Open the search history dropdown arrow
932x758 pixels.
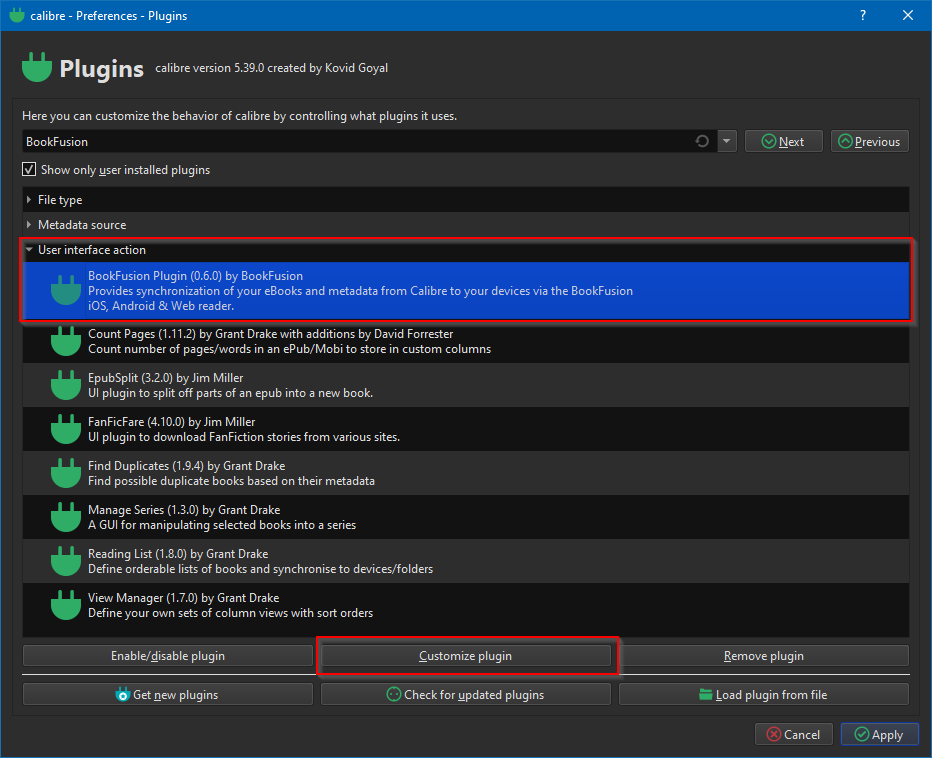click(x=726, y=141)
